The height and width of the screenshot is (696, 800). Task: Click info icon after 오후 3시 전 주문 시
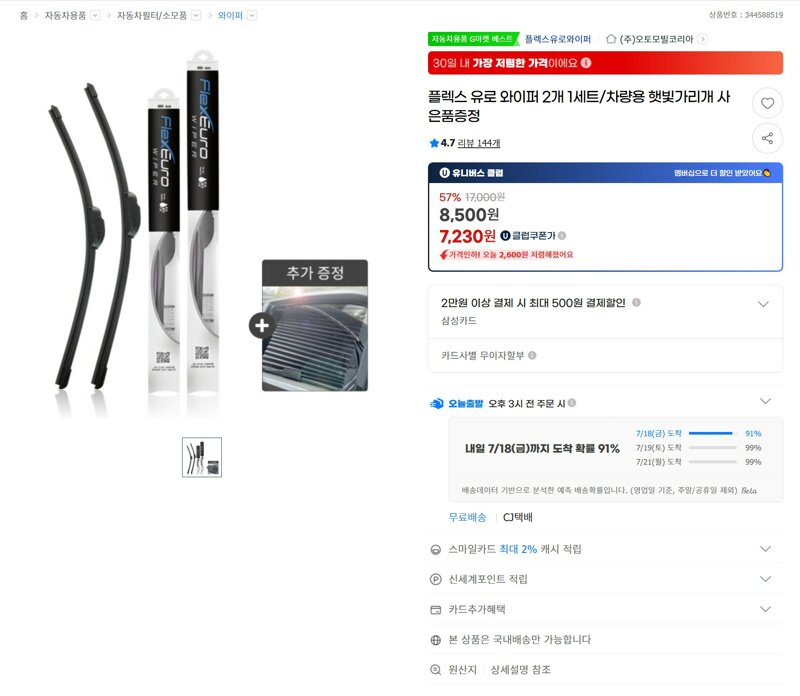pos(572,403)
